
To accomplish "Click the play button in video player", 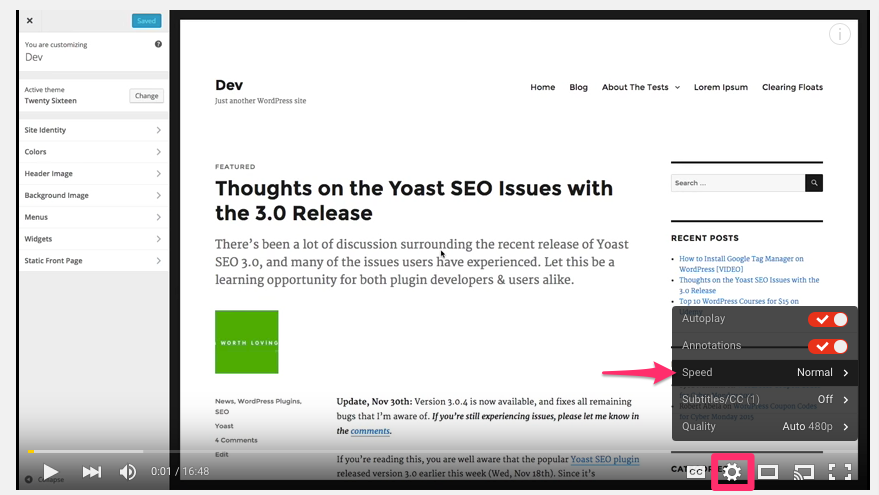I will (51, 471).
